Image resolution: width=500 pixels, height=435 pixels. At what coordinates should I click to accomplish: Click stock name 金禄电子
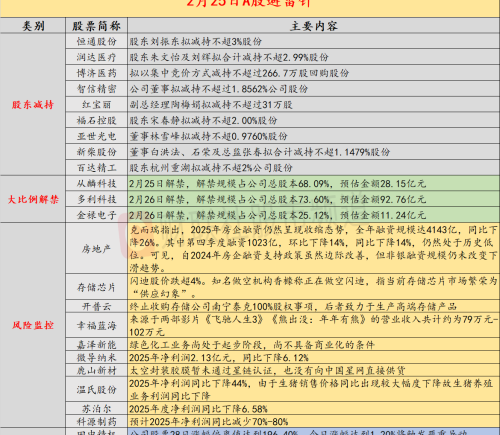click(96, 215)
